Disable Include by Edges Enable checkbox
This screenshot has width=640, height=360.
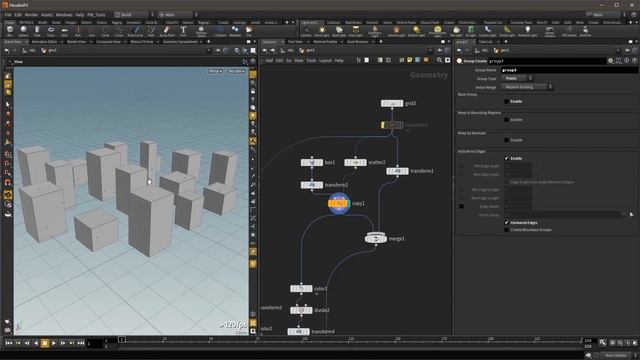coord(507,158)
